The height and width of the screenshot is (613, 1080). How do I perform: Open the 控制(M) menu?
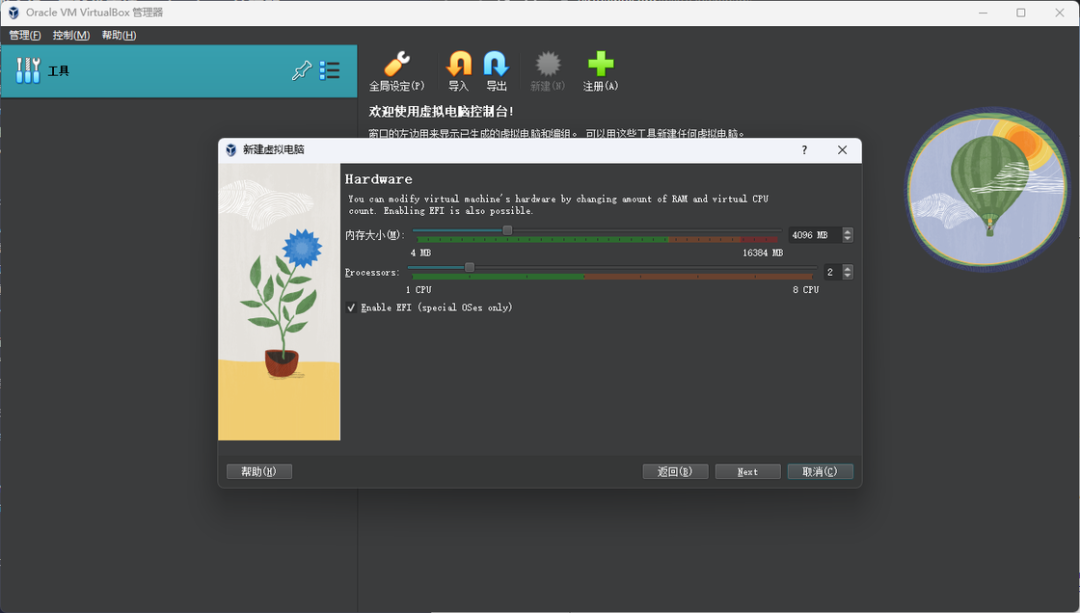tap(72, 35)
